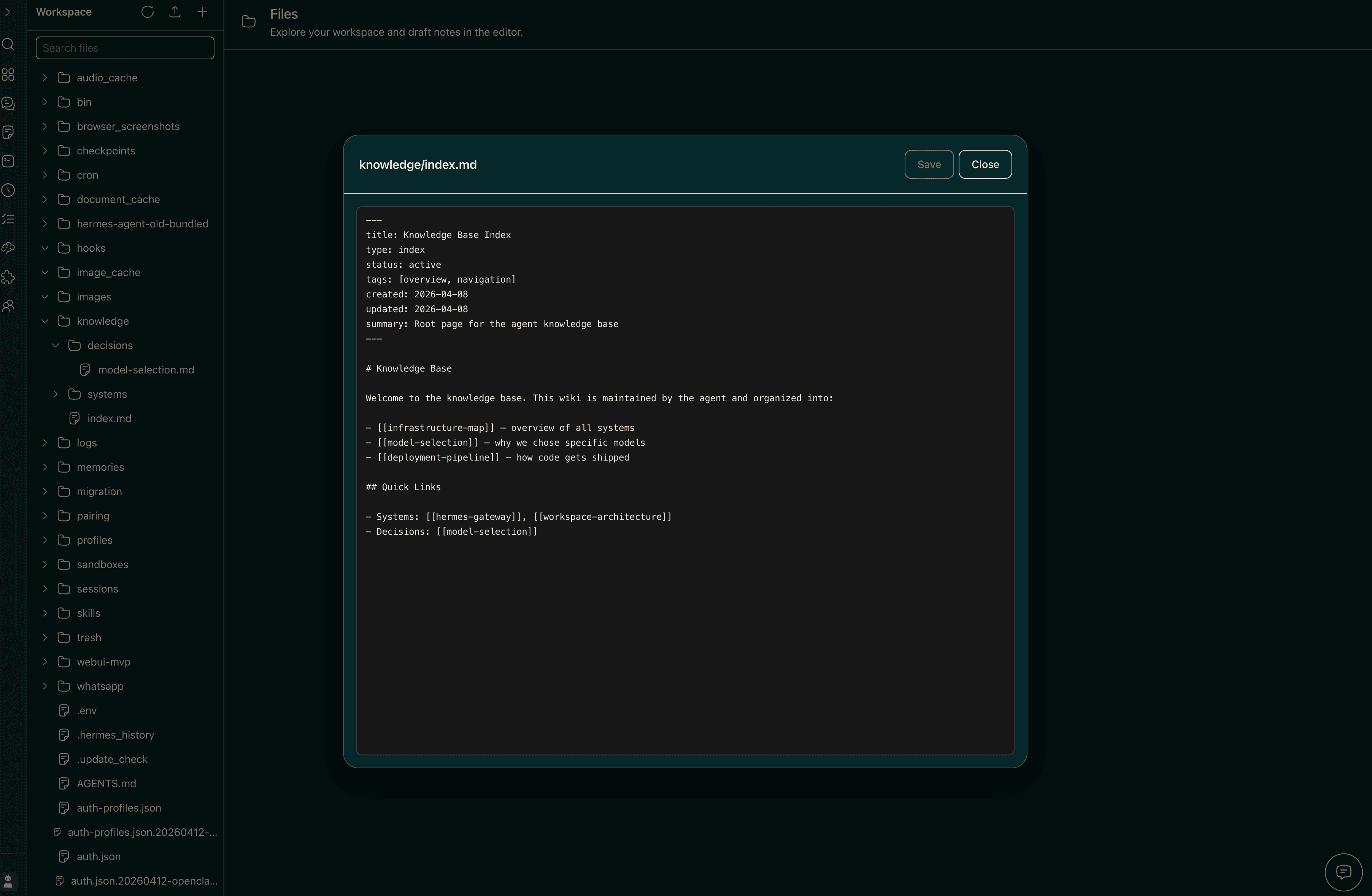The width and height of the screenshot is (1372, 896).
Task: Click the "## Quick Links" line in editor
Action: point(403,487)
